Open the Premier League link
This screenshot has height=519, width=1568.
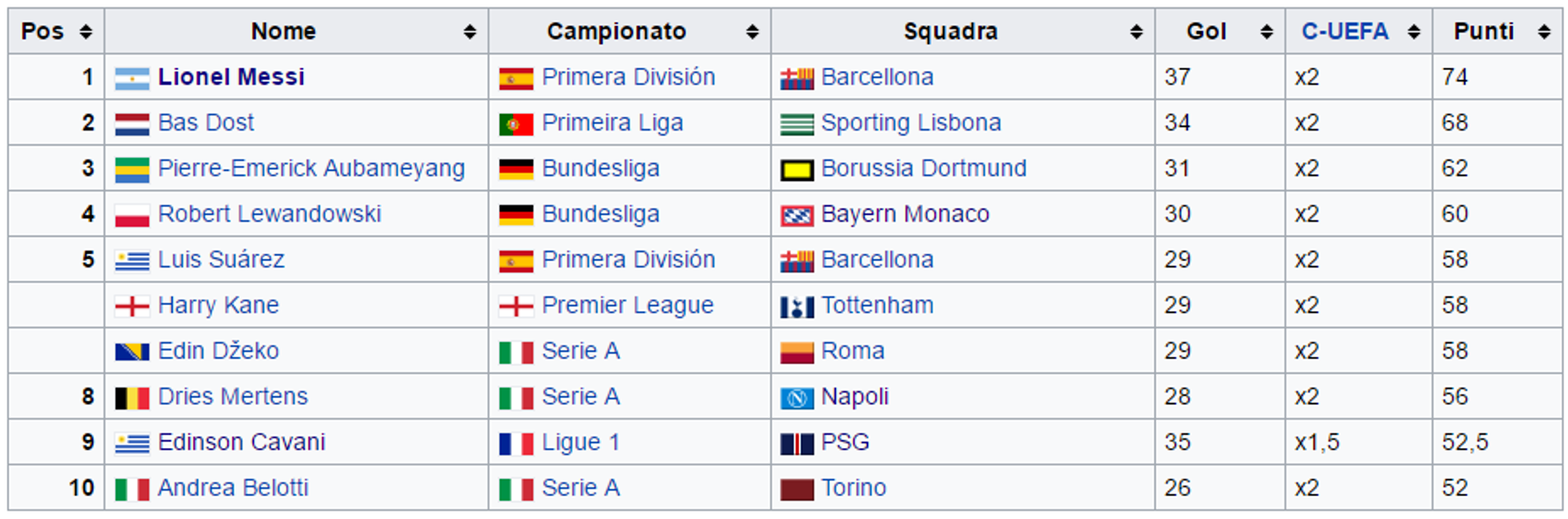(627, 305)
